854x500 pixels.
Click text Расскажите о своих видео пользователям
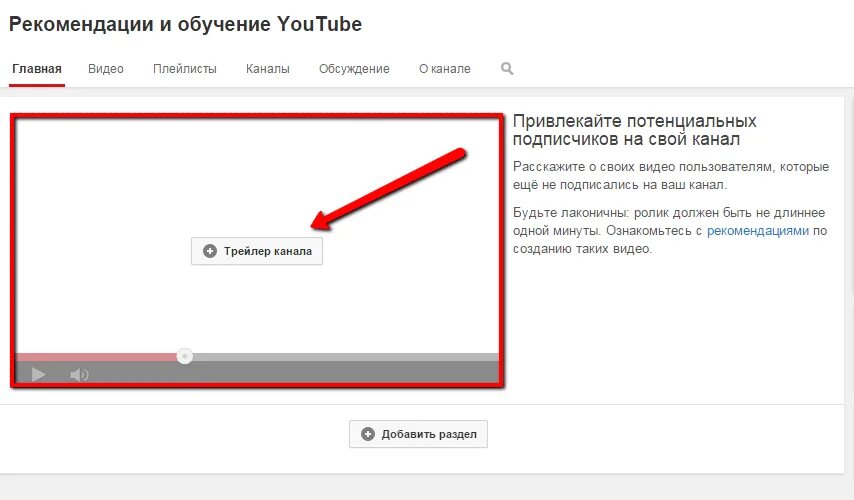tap(671, 175)
